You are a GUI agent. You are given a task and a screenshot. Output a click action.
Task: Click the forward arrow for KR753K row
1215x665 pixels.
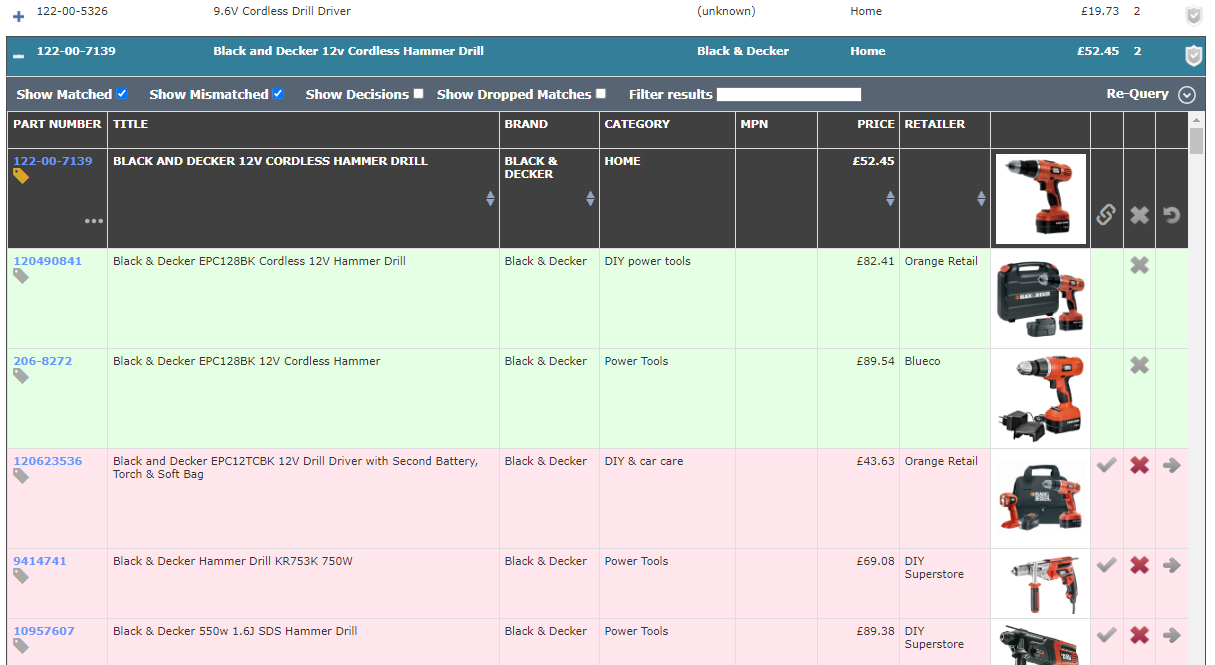pyautogui.click(x=1172, y=565)
